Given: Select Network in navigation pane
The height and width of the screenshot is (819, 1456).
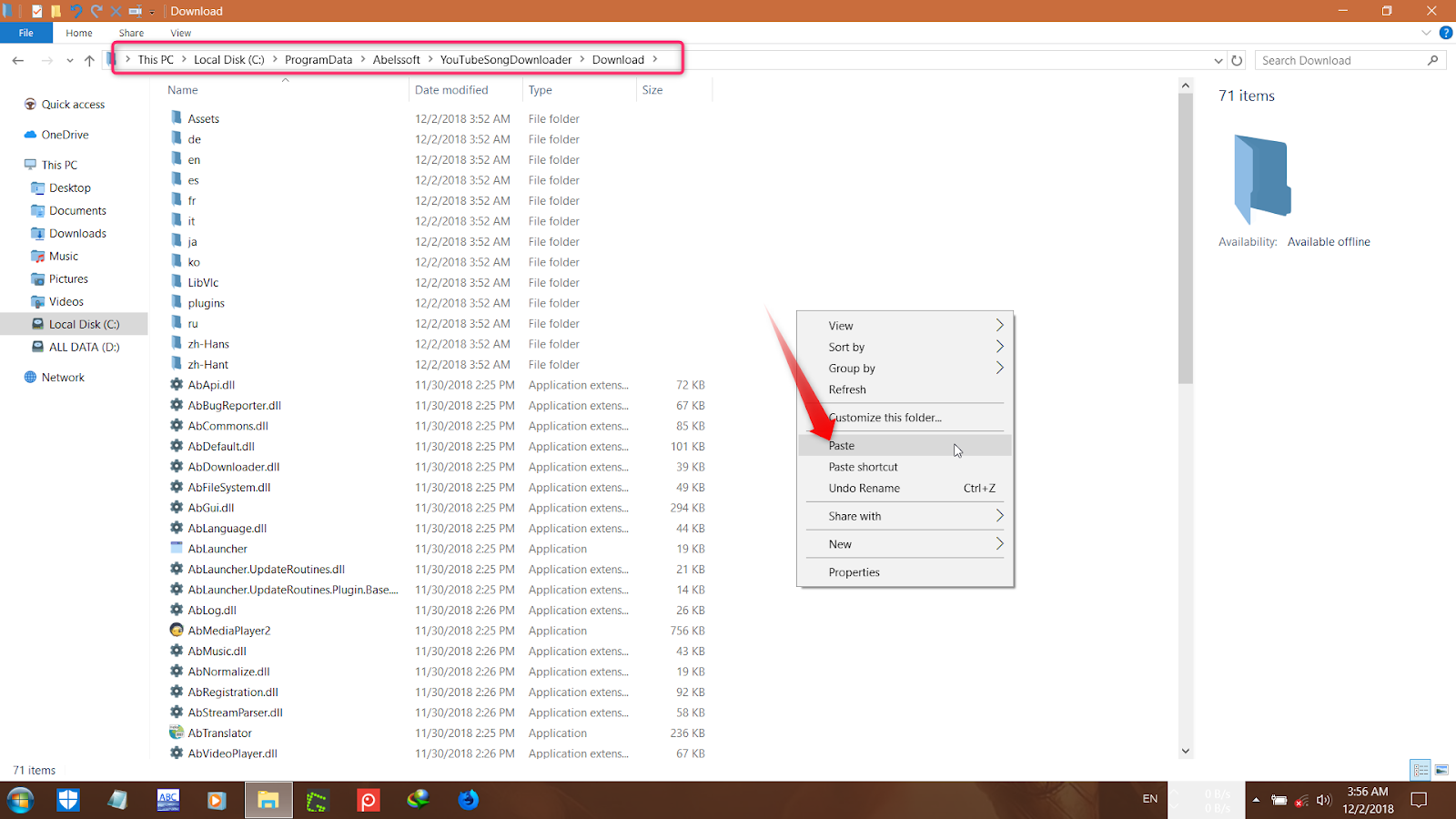Looking at the screenshot, I should tap(63, 378).
